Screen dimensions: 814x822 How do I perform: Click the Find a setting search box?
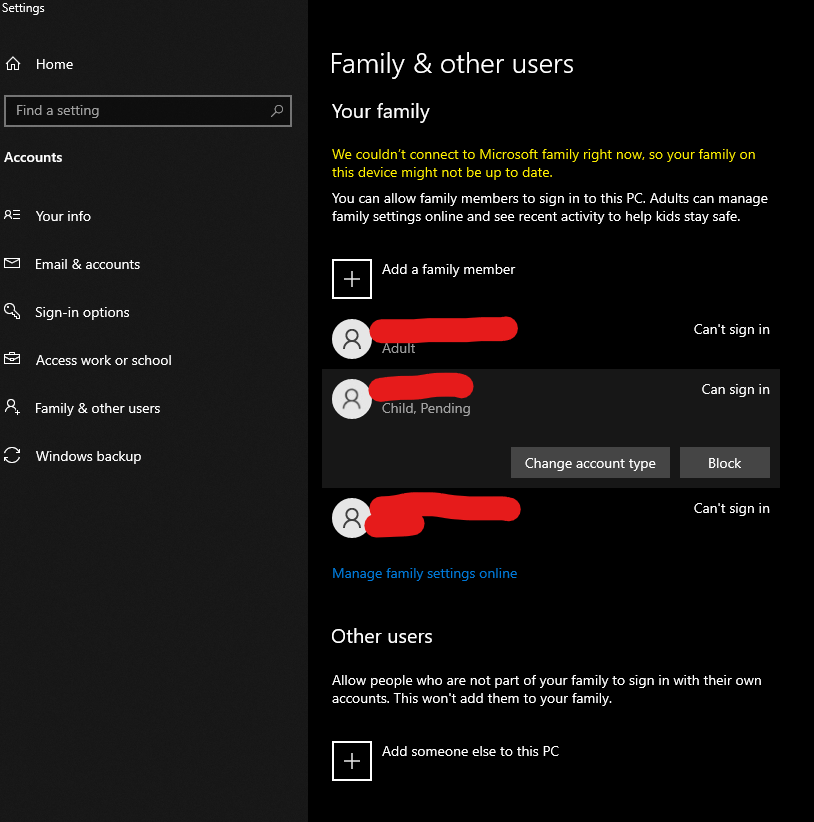148,111
